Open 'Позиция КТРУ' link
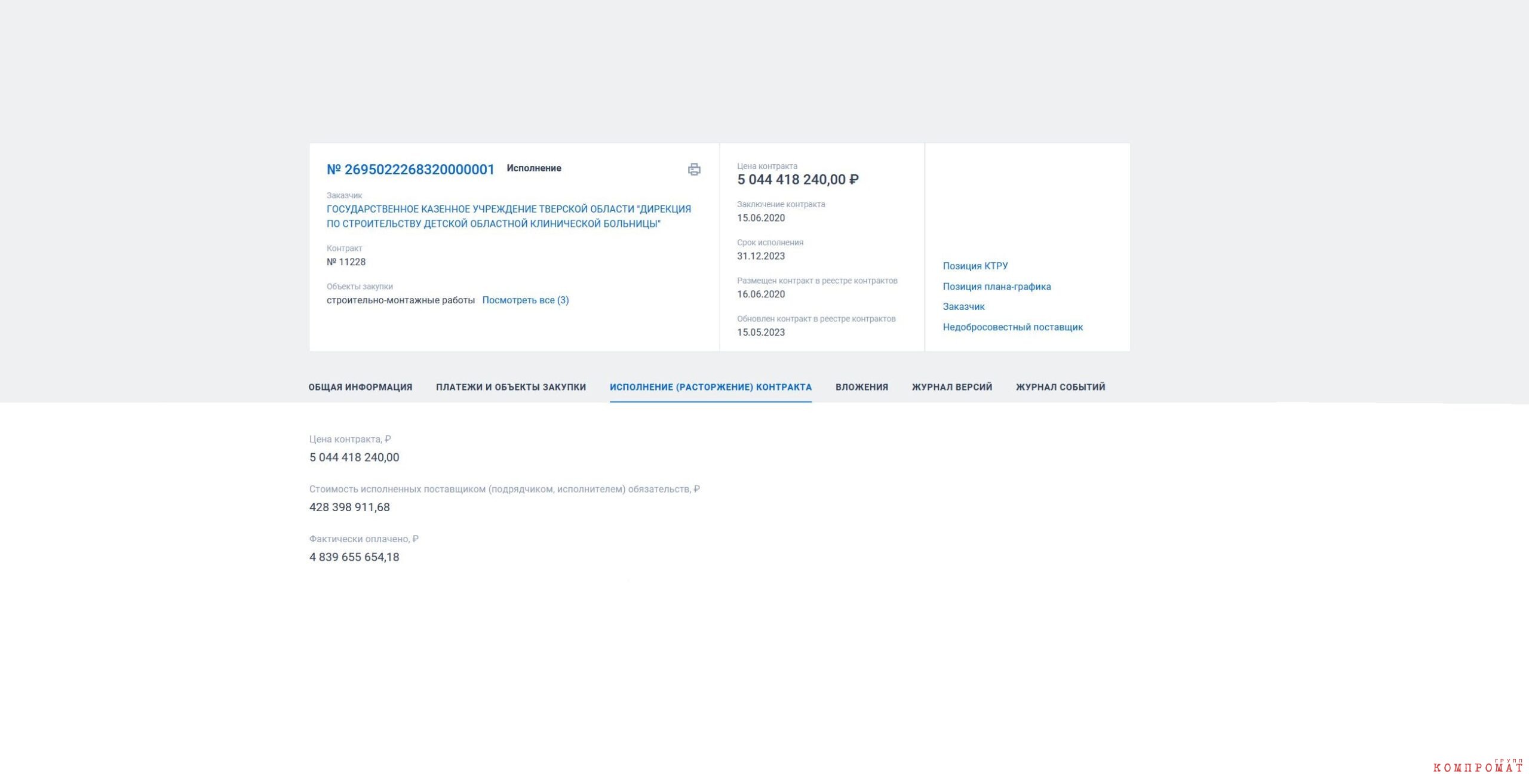This screenshot has height=784, width=1529. [975, 266]
